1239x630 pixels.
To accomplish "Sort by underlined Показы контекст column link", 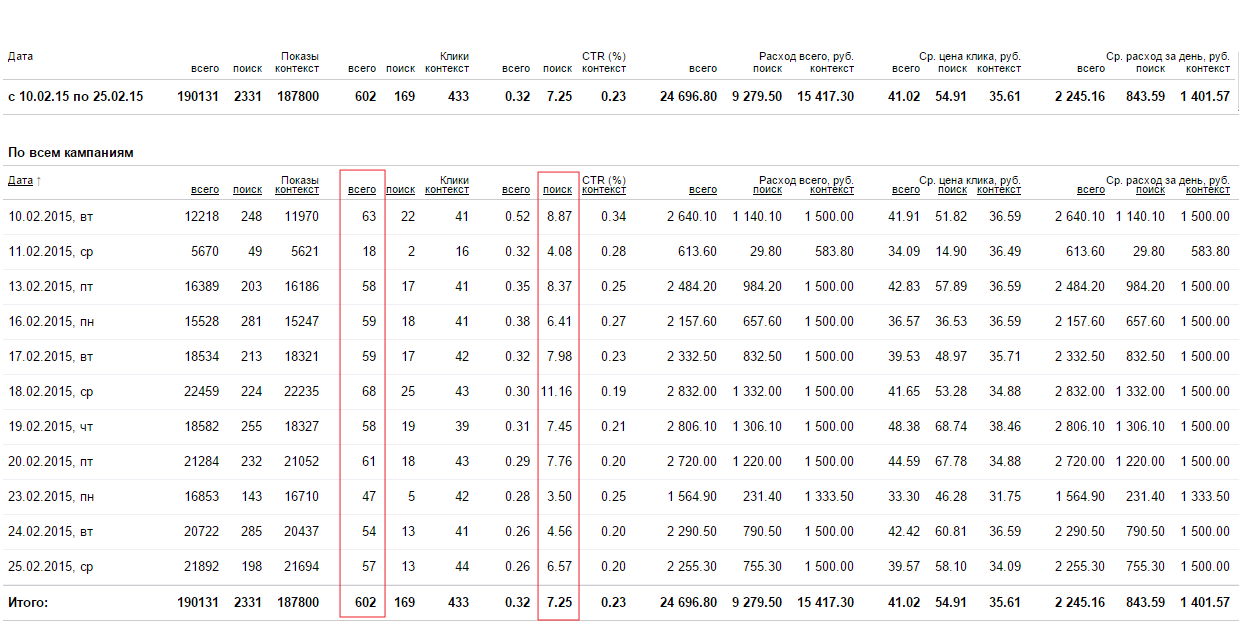I will point(297,190).
